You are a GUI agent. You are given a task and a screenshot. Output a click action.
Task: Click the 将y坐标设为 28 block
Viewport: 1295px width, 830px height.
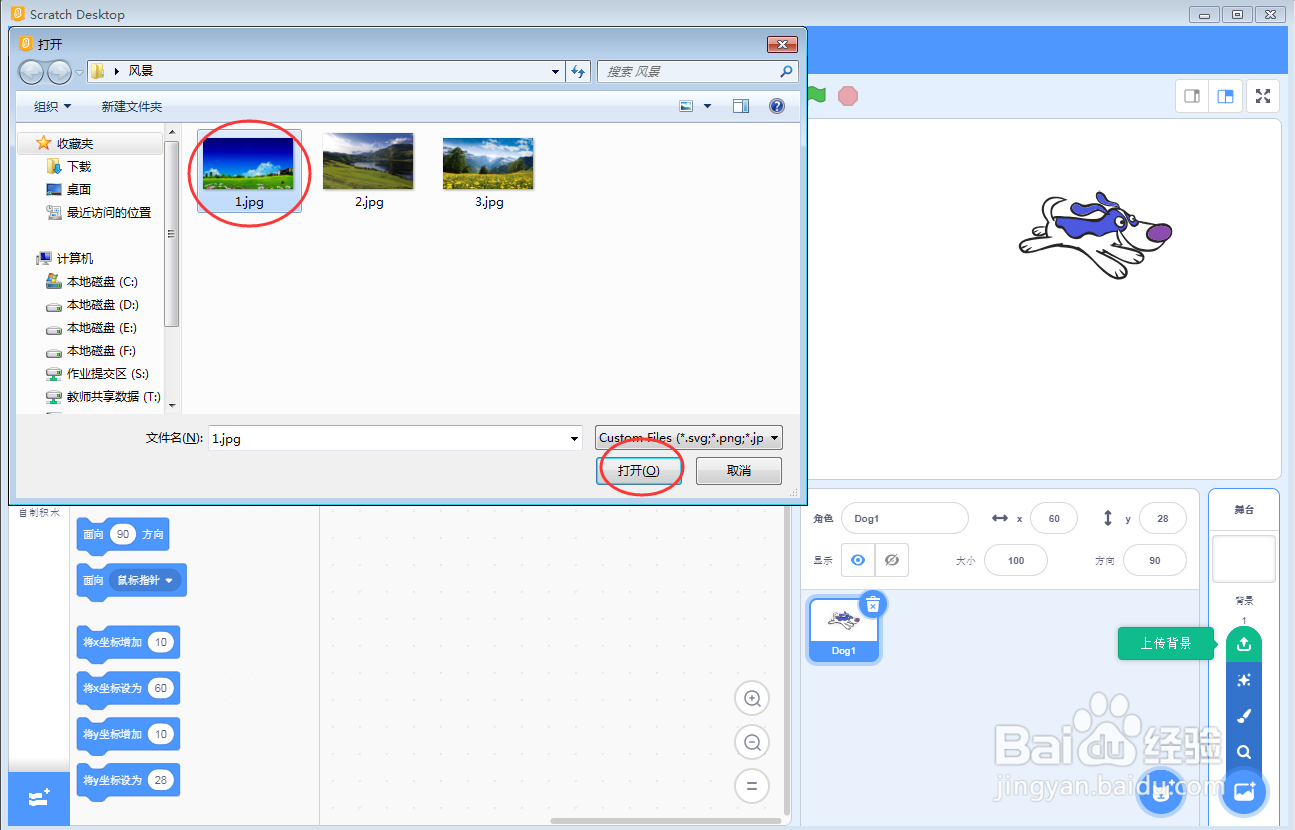point(128,780)
